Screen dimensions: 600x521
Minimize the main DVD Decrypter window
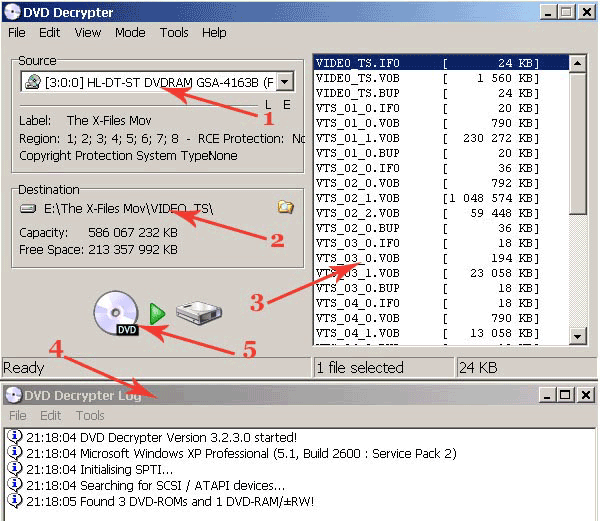(548, 12)
